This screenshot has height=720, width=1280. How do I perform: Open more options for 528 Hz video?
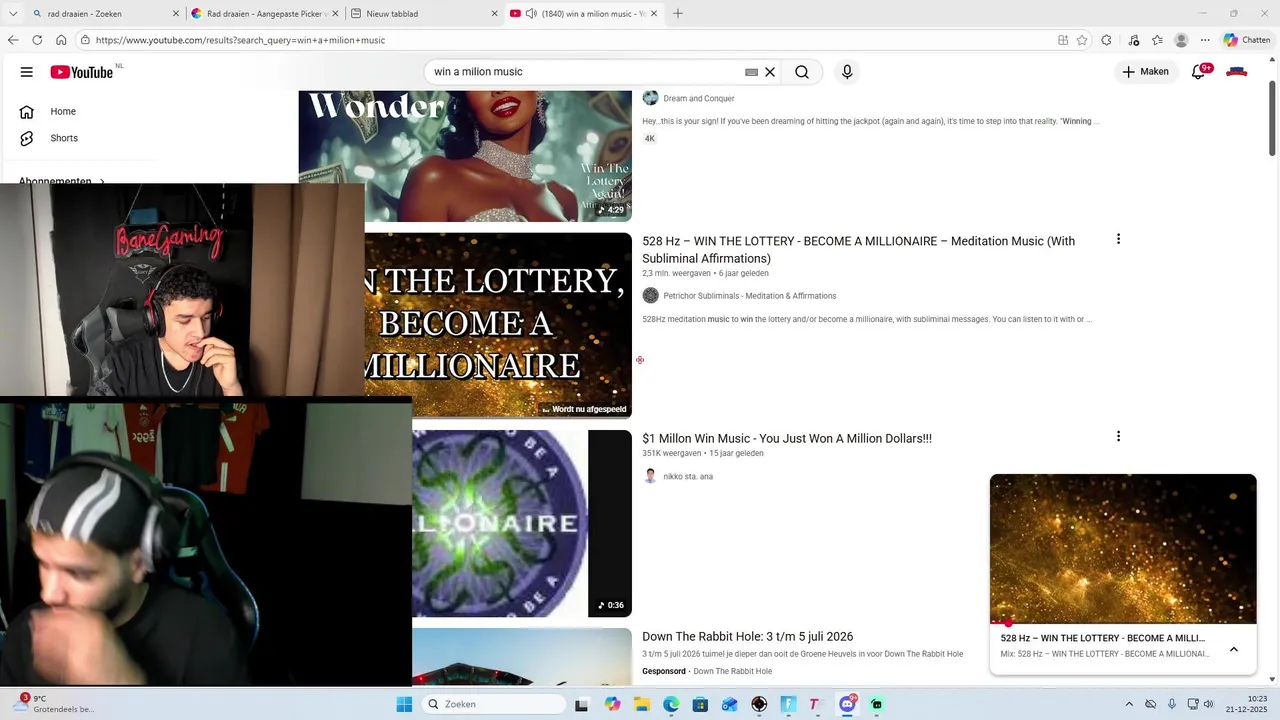click(1118, 239)
